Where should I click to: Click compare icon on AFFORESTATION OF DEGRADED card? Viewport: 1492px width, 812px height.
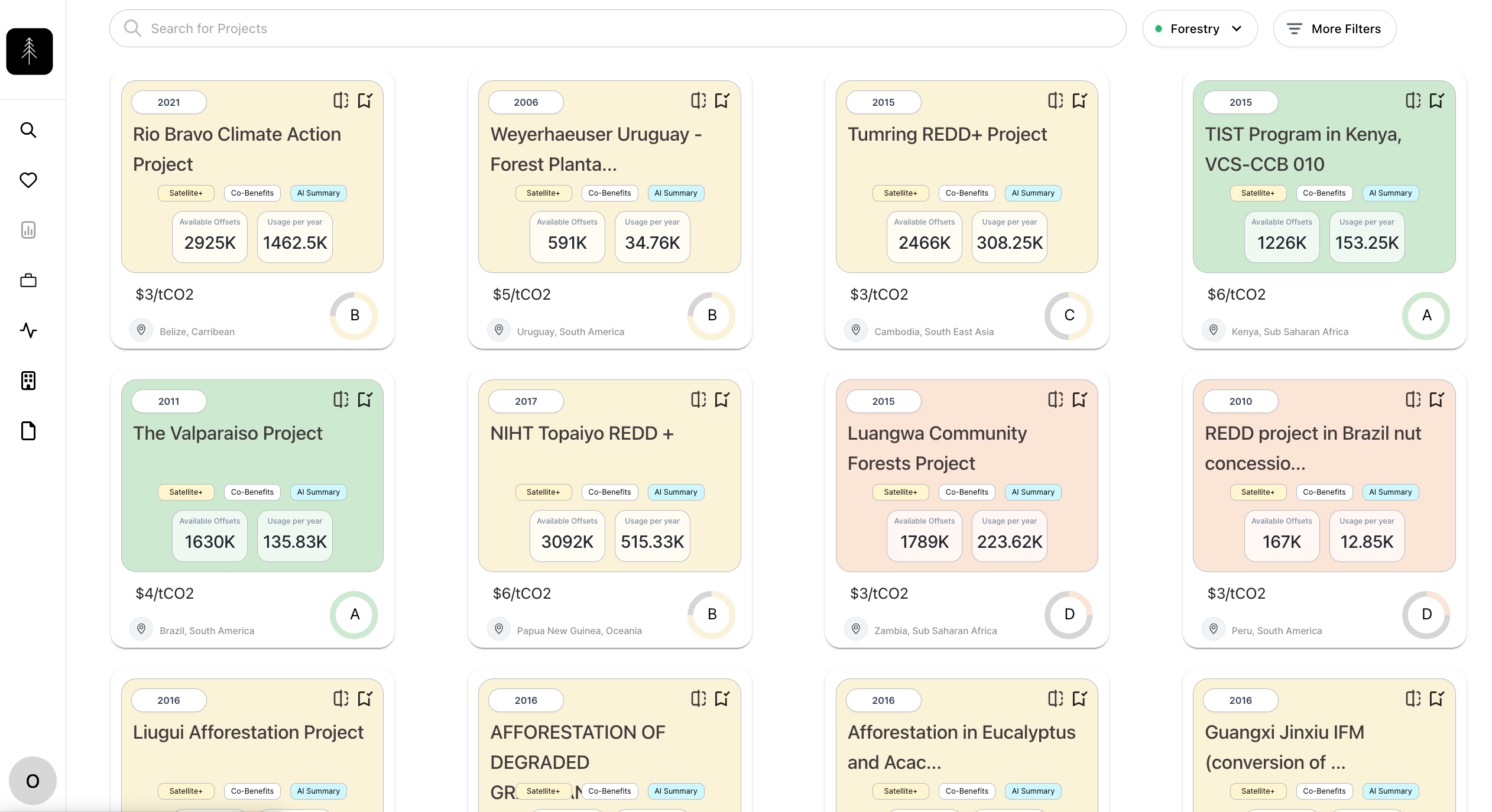pyautogui.click(x=698, y=699)
